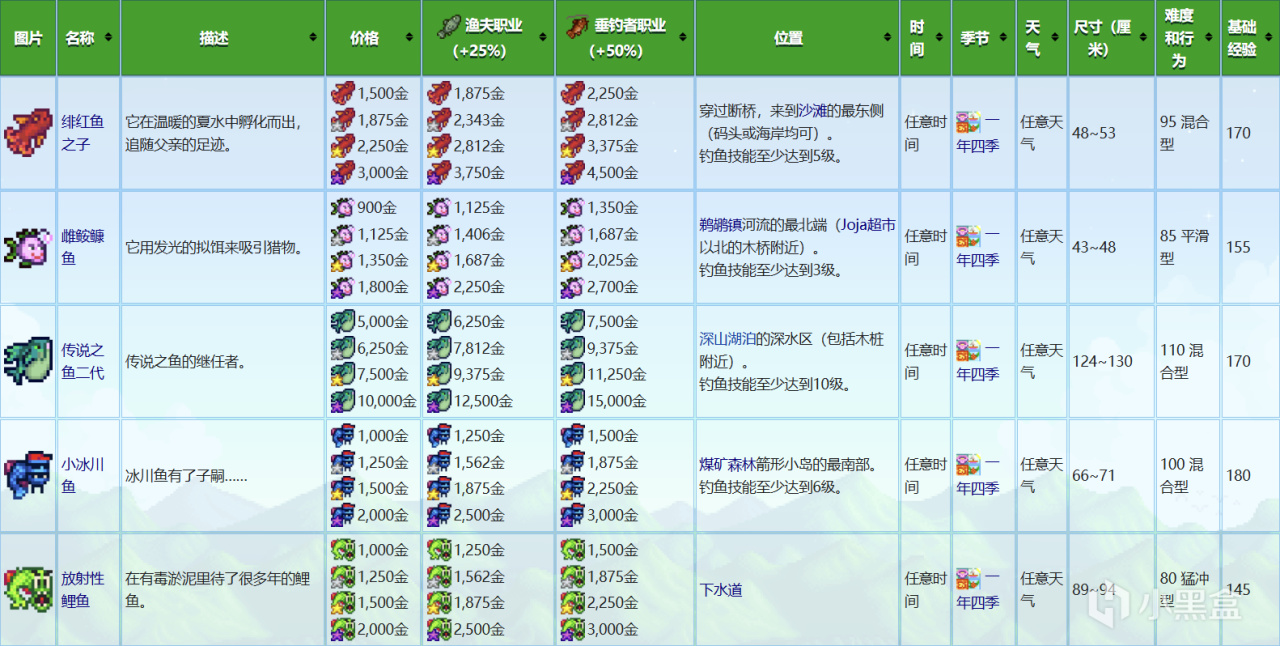Screen dimensions: 1280x646
Task: Sort table by 名称 column arrows
Action: pyautogui.click(x=108, y=38)
